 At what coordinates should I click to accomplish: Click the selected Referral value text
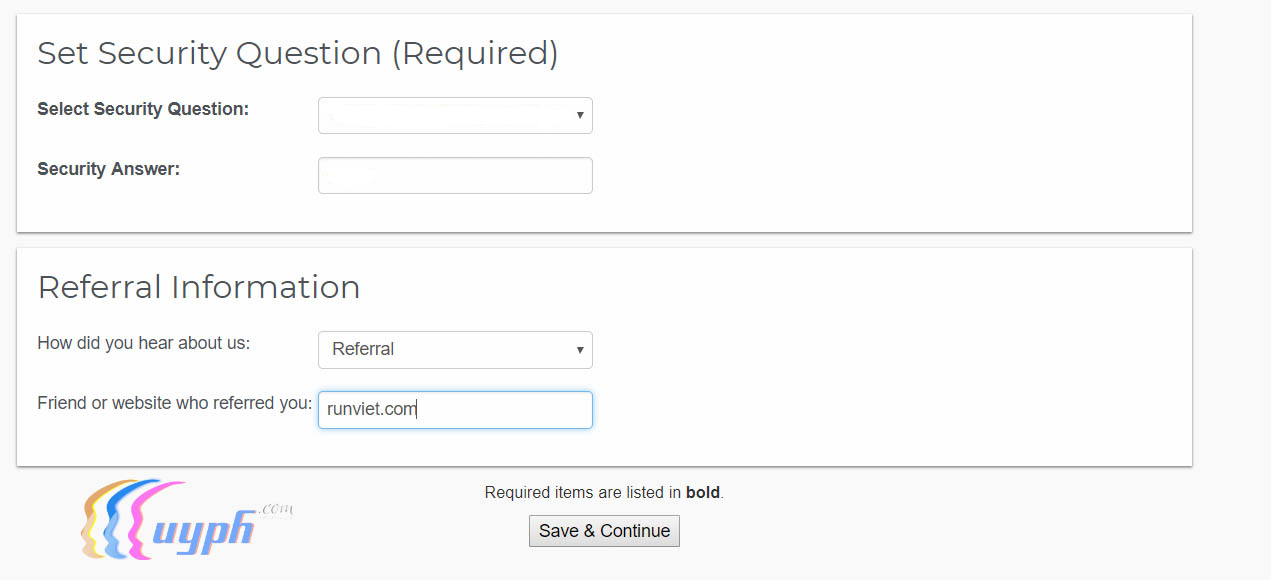click(x=363, y=349)
